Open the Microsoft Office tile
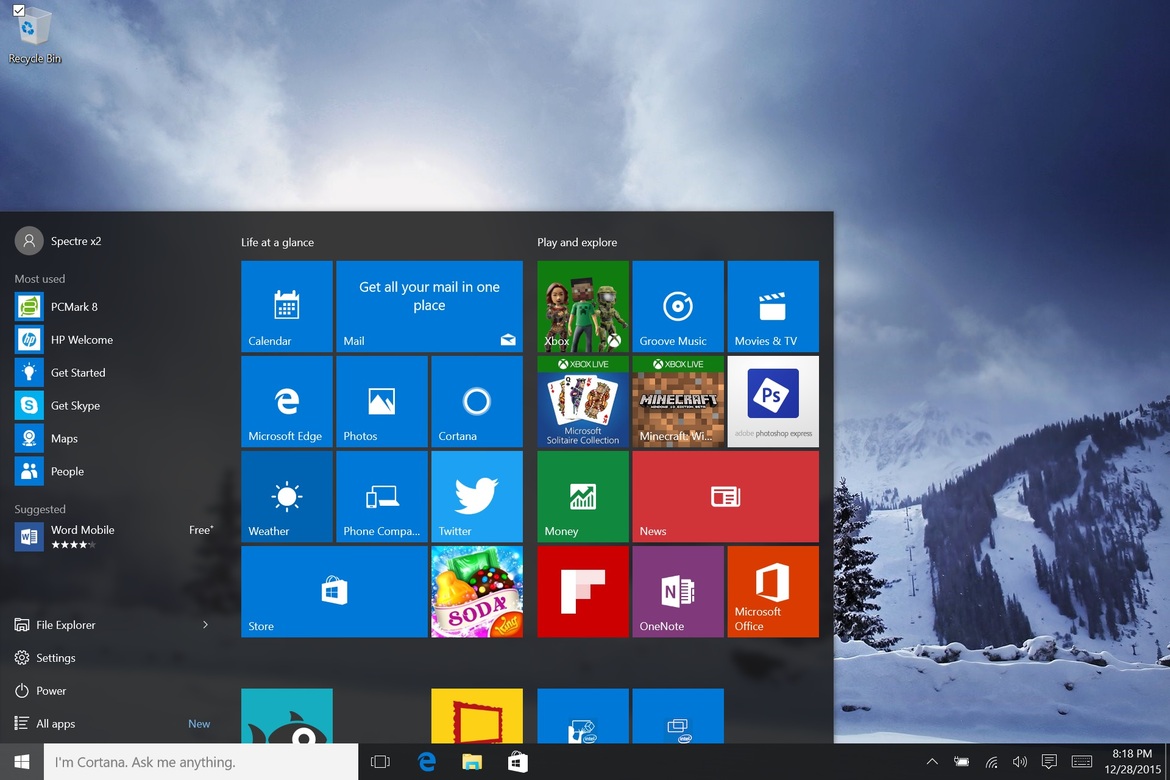1170x780 pixels. pyautogui.click(x=773, y=591)
